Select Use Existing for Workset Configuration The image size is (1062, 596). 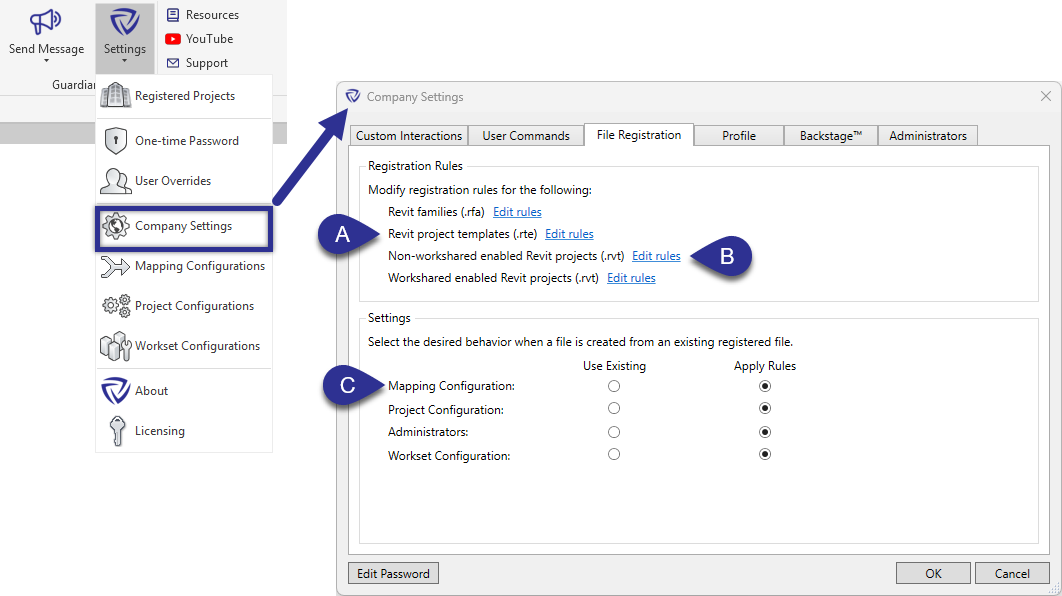613,453
